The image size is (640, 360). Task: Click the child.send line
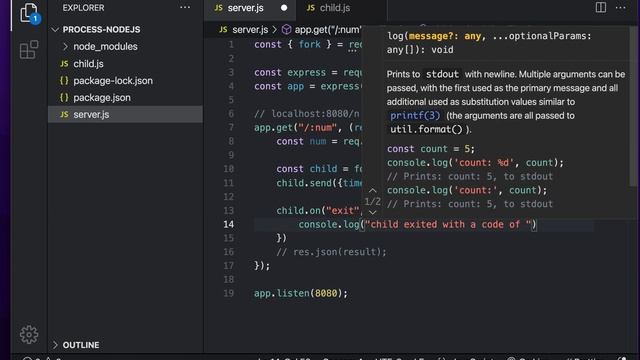pos(319,183)
